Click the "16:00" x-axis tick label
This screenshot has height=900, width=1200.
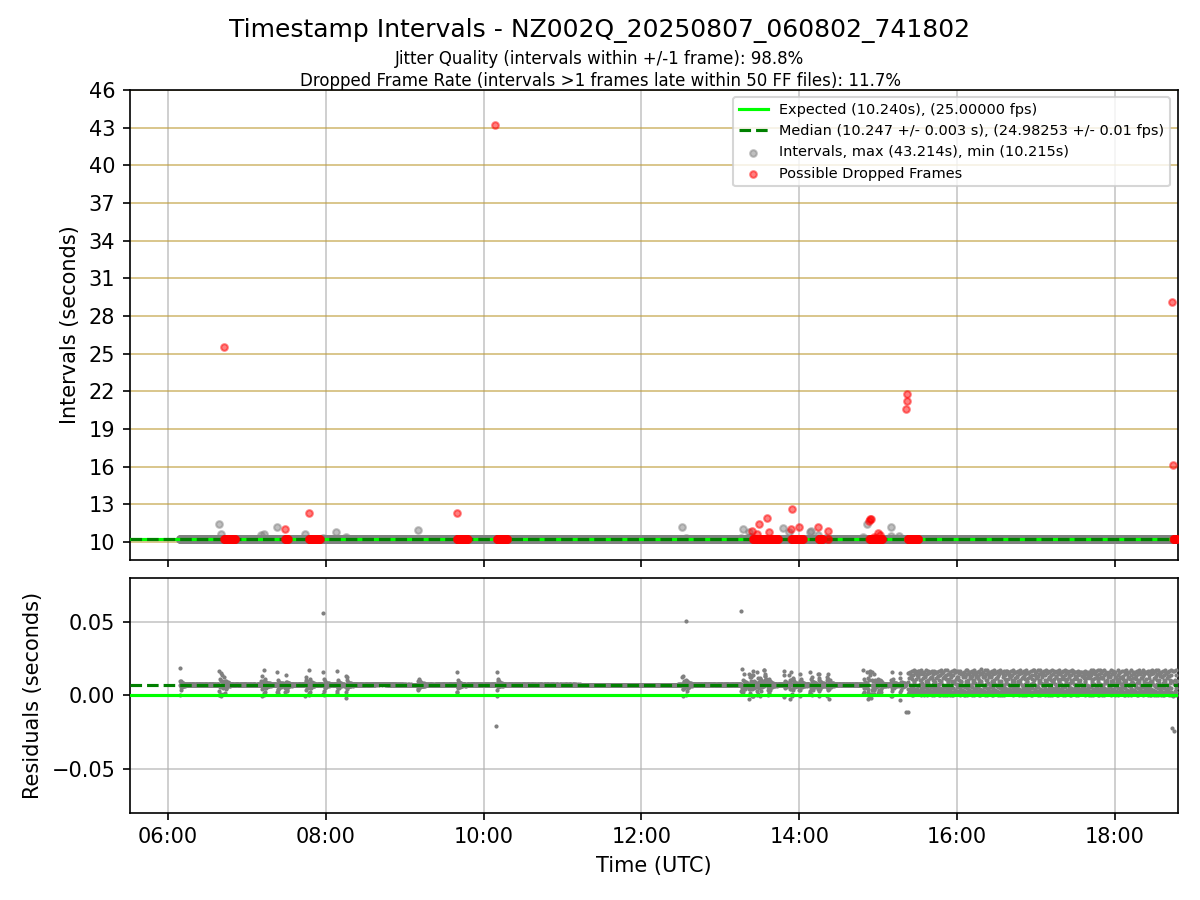(x=957, y=836)
